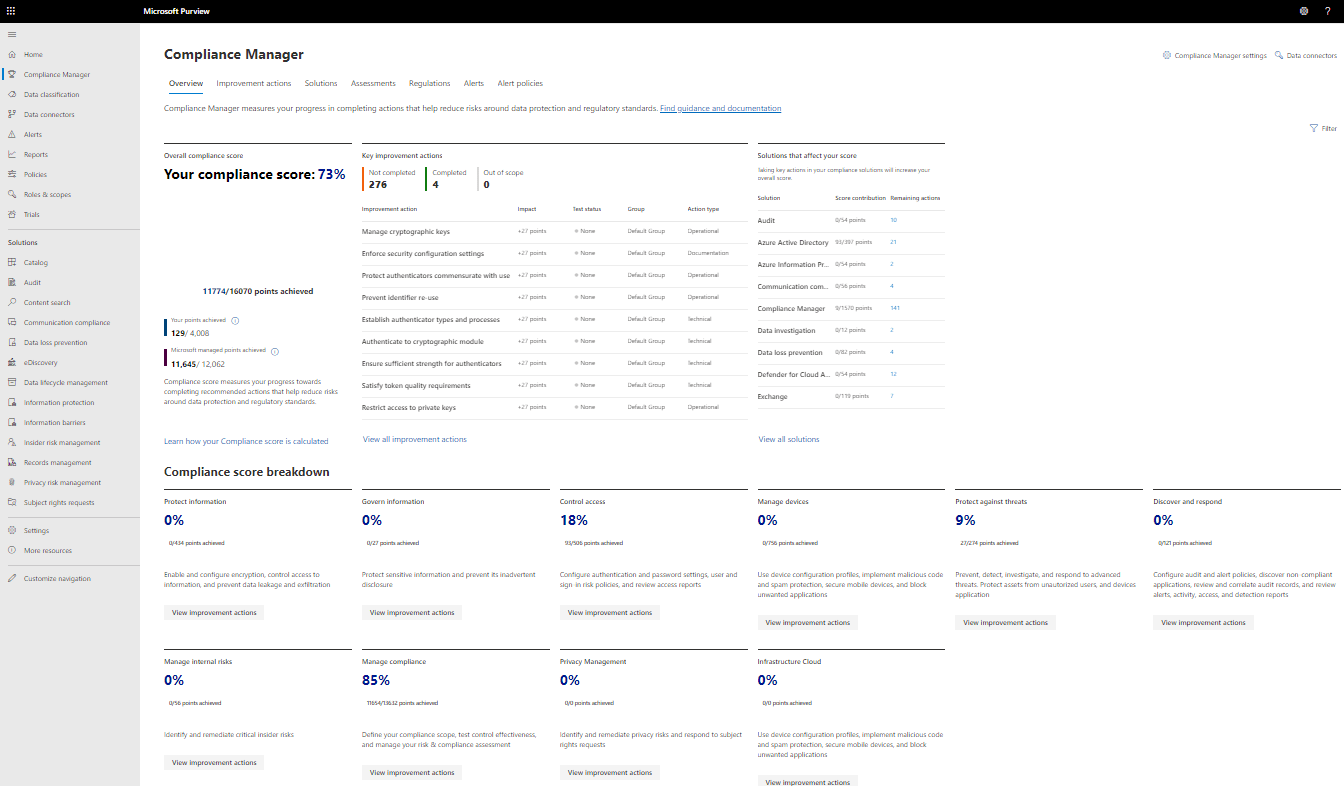Viewport: 1344px width, 786px height.
Task: Open Compliance Manager settings gear
Action: 1167,56
